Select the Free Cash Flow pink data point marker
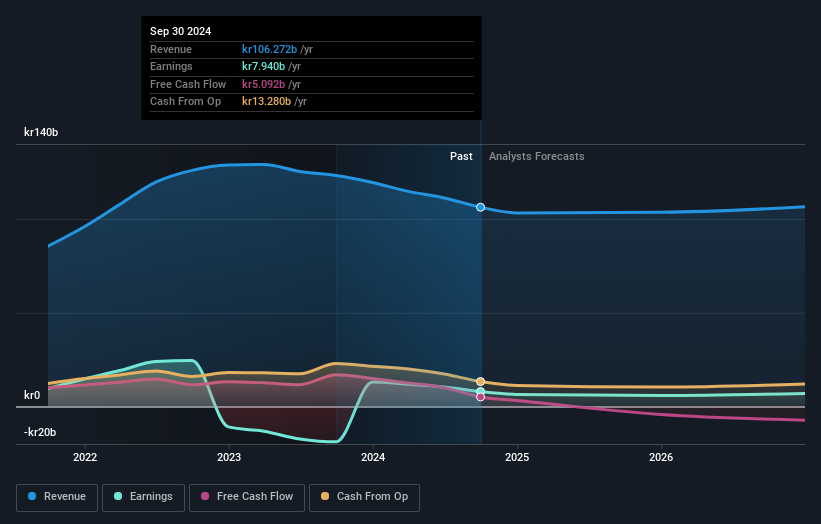 tap(480, 397)
